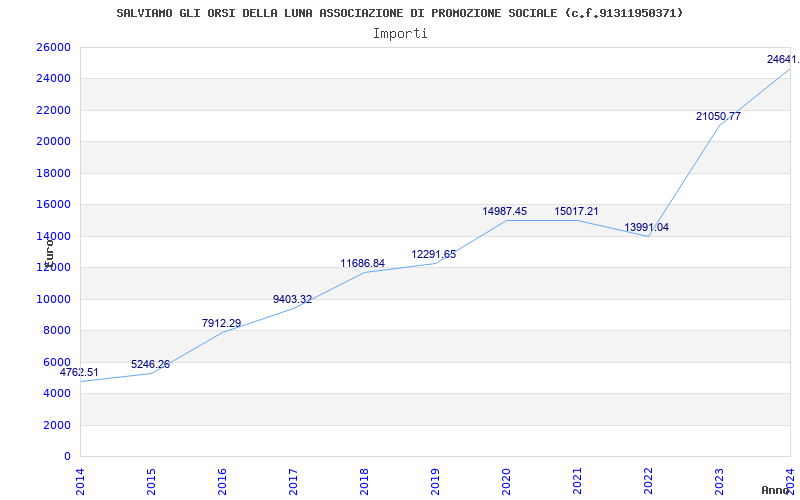The width and height of the screenshot is (800, 500).
Task: Select the 15017.21 data label
Action: click(577, 211)
